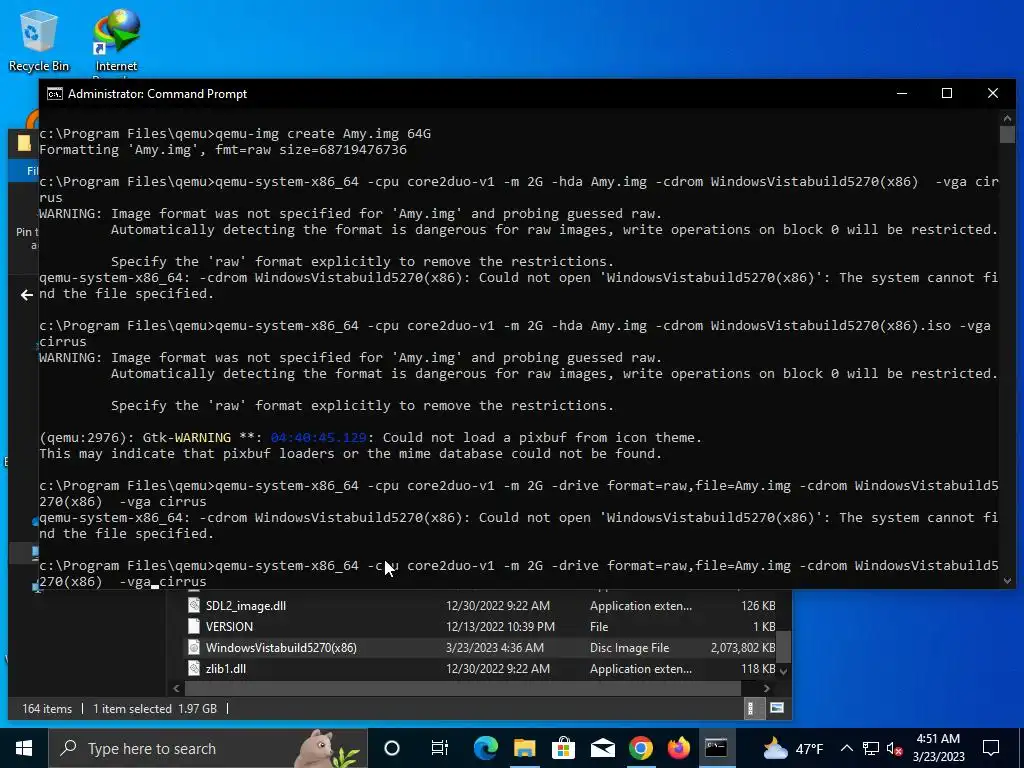Click the muted volume tray icon

(x=895, y=748)
